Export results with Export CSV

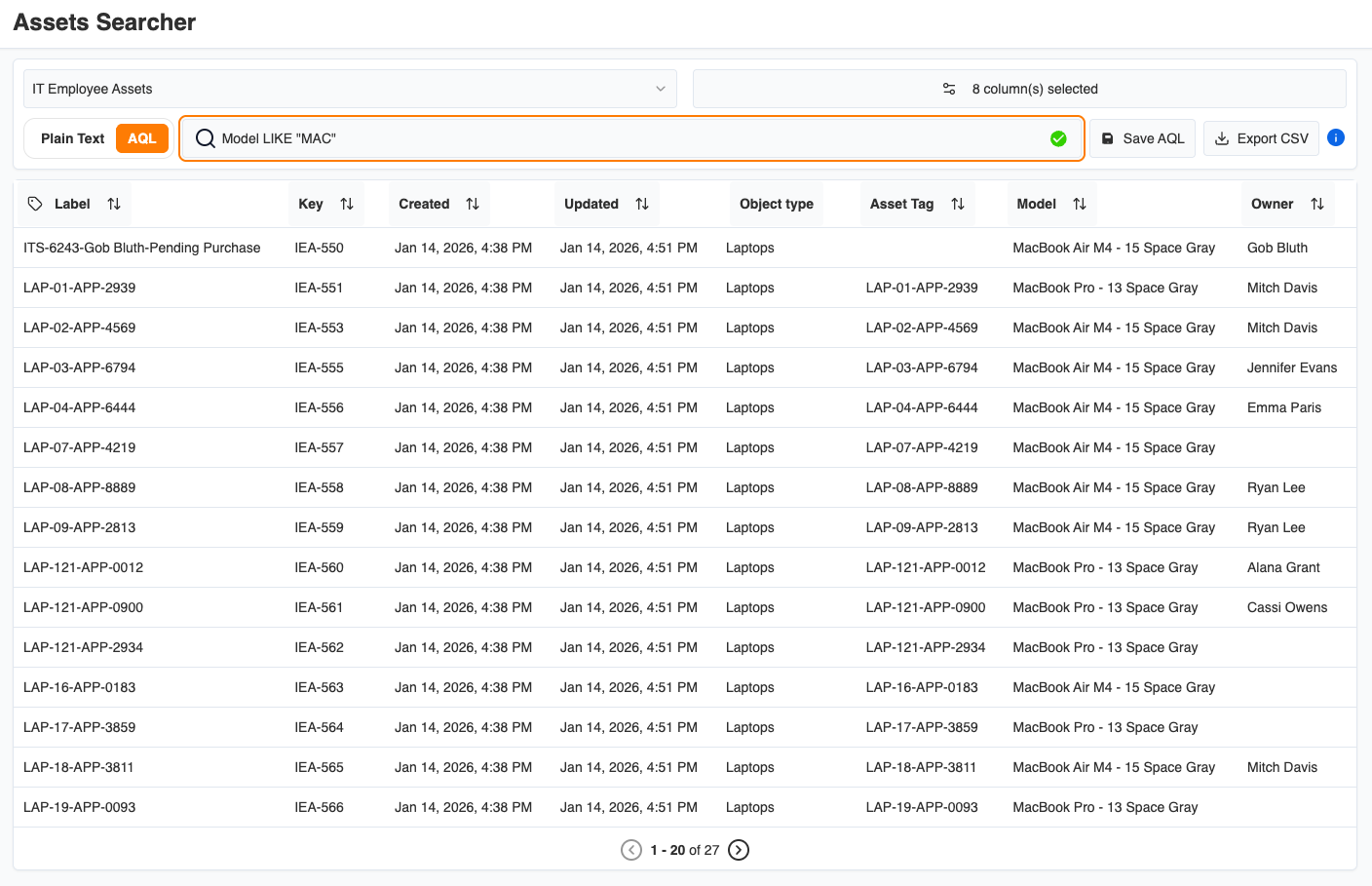[1260, 137]
